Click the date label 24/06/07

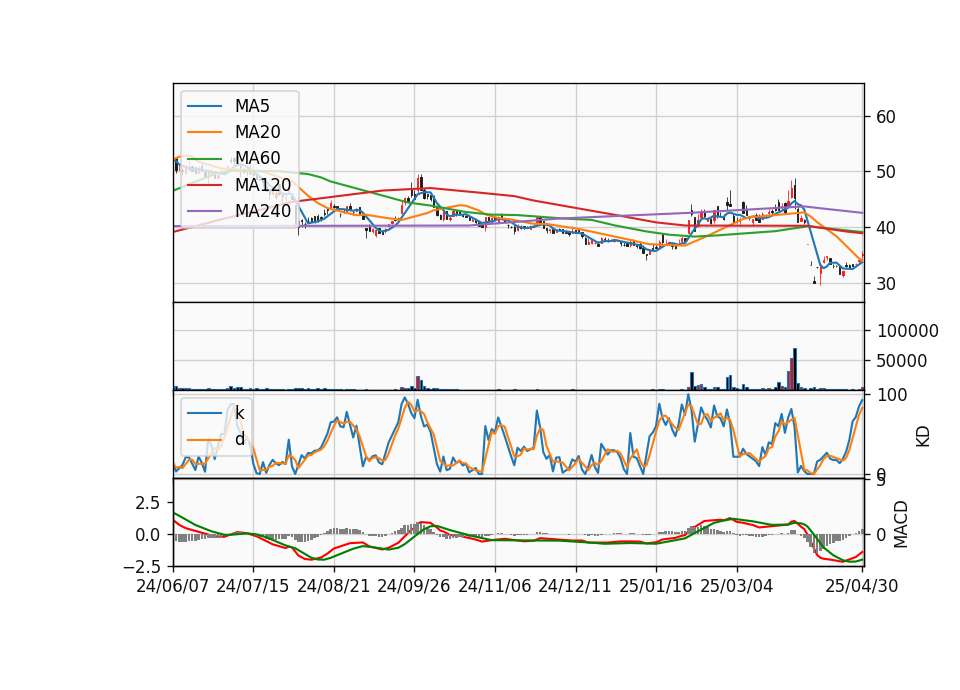point(173,586)
